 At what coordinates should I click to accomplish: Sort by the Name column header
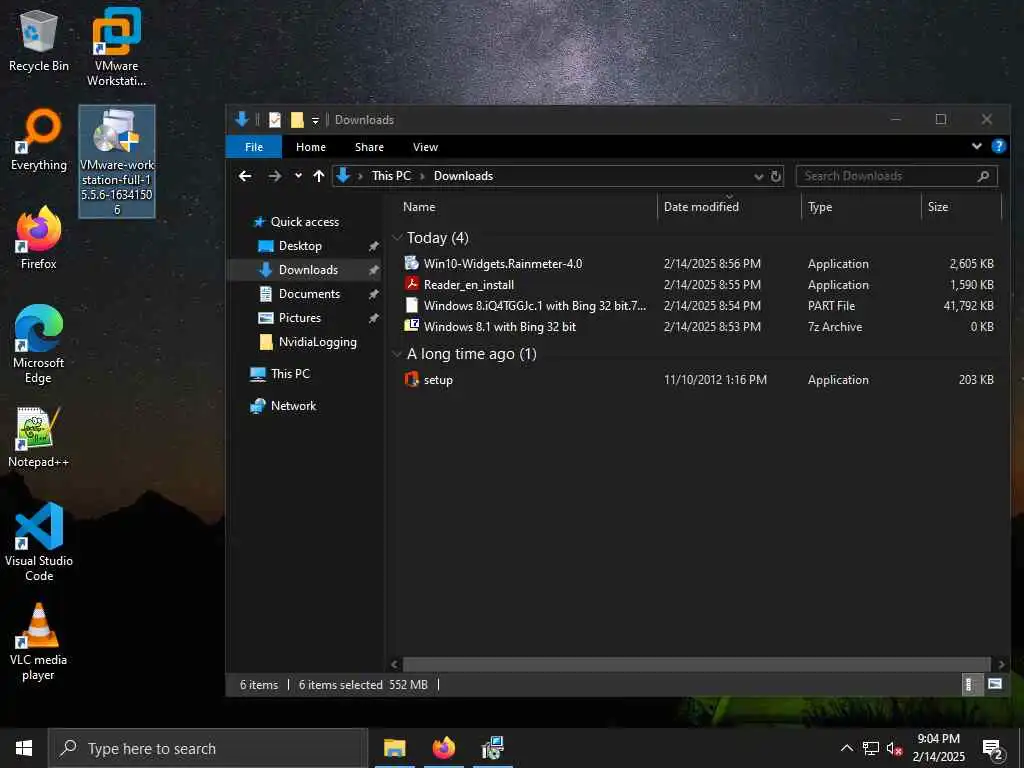click(x=528, y=206)
